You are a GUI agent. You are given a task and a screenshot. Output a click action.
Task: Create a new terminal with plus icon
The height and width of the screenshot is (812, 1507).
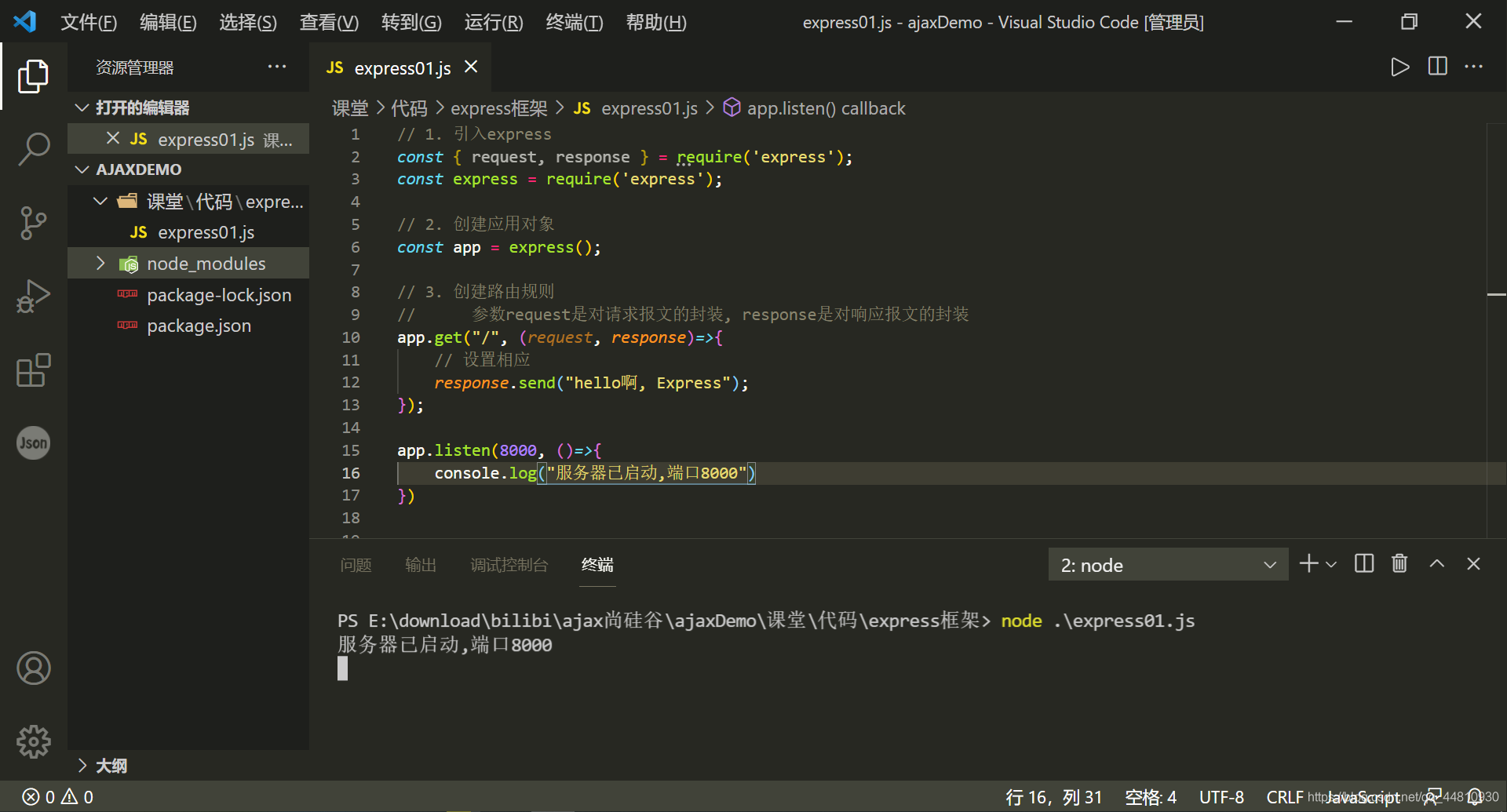tap(1308, 564)
